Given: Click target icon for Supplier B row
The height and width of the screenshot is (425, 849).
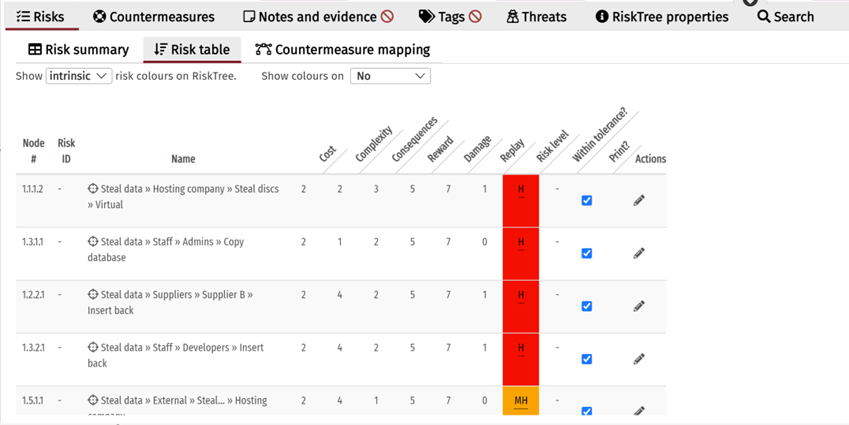Looking at the screenshot, I should click(93, 295).
